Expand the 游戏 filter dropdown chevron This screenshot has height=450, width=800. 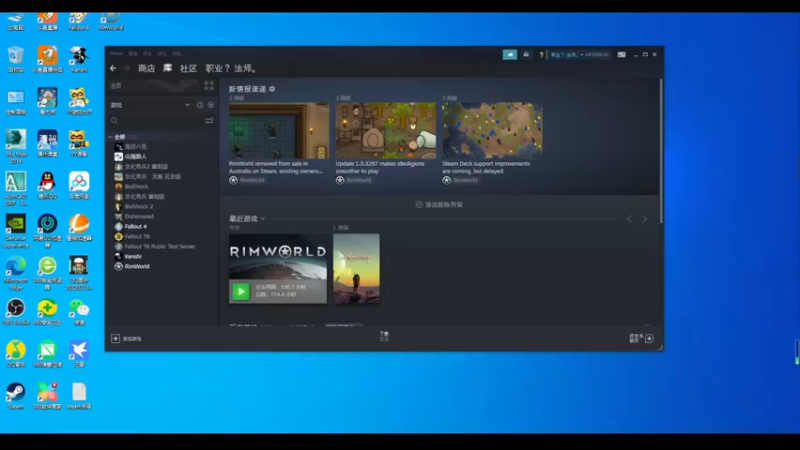click(x=187, y=105)
